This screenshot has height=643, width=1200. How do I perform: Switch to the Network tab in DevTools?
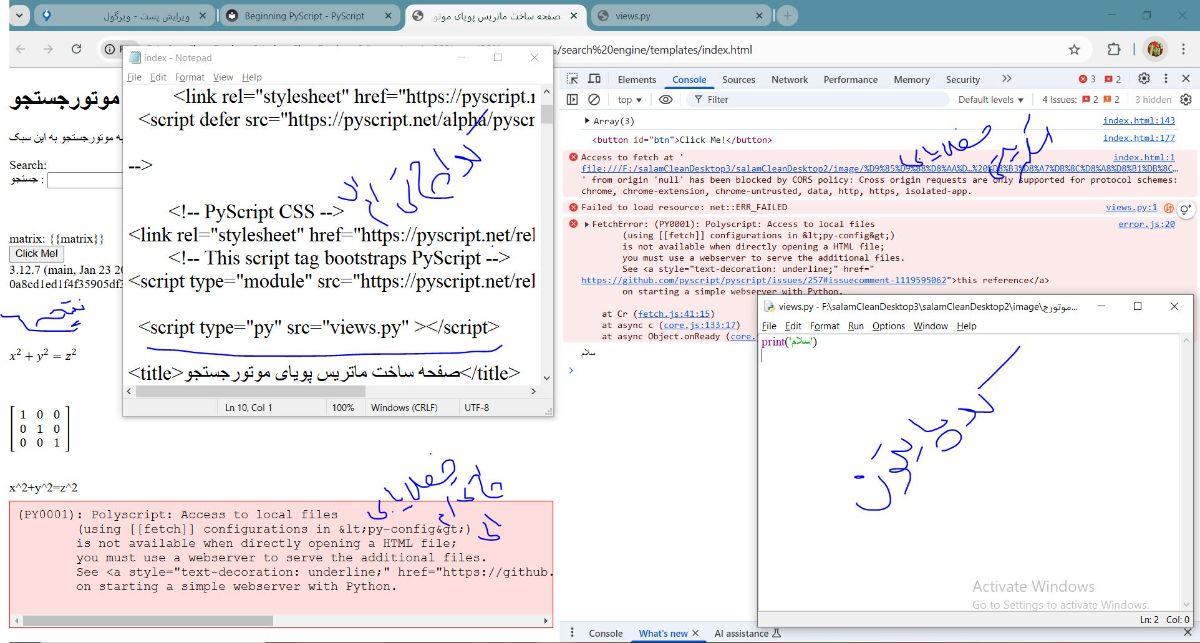pos(789,79)
